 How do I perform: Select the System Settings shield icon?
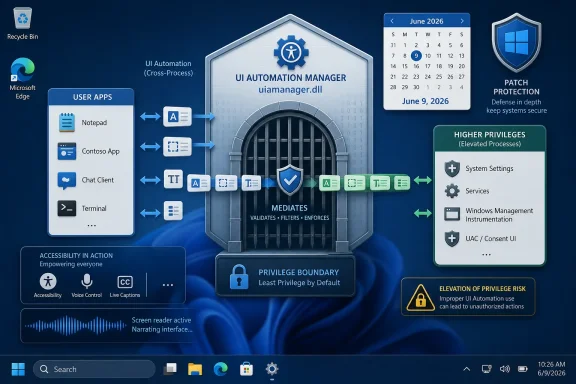click(452, 169)
